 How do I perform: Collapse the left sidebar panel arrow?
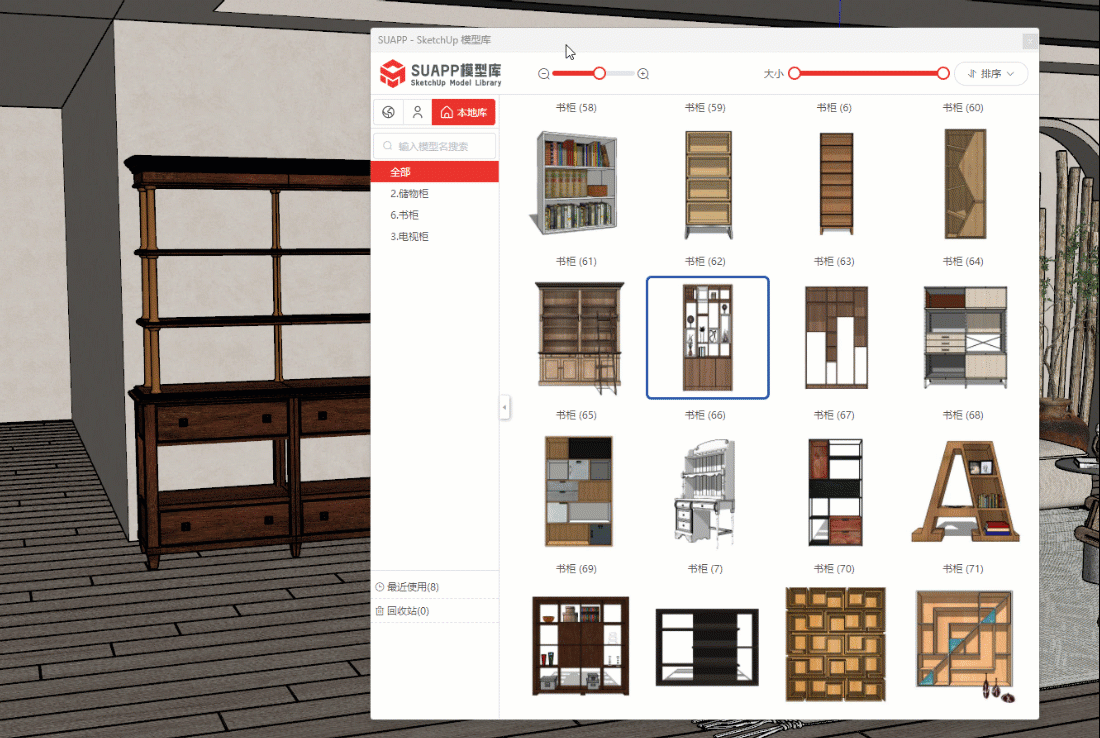click(504, 407)
